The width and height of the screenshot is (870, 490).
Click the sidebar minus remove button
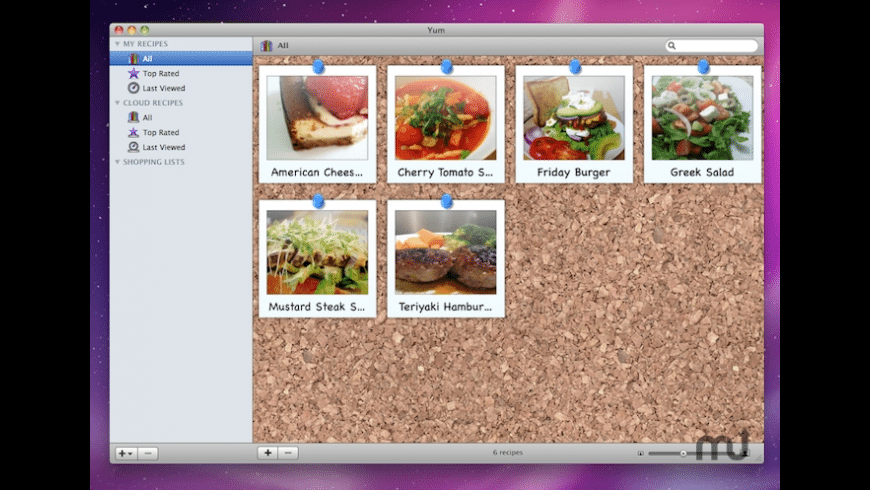coord(147,453)
